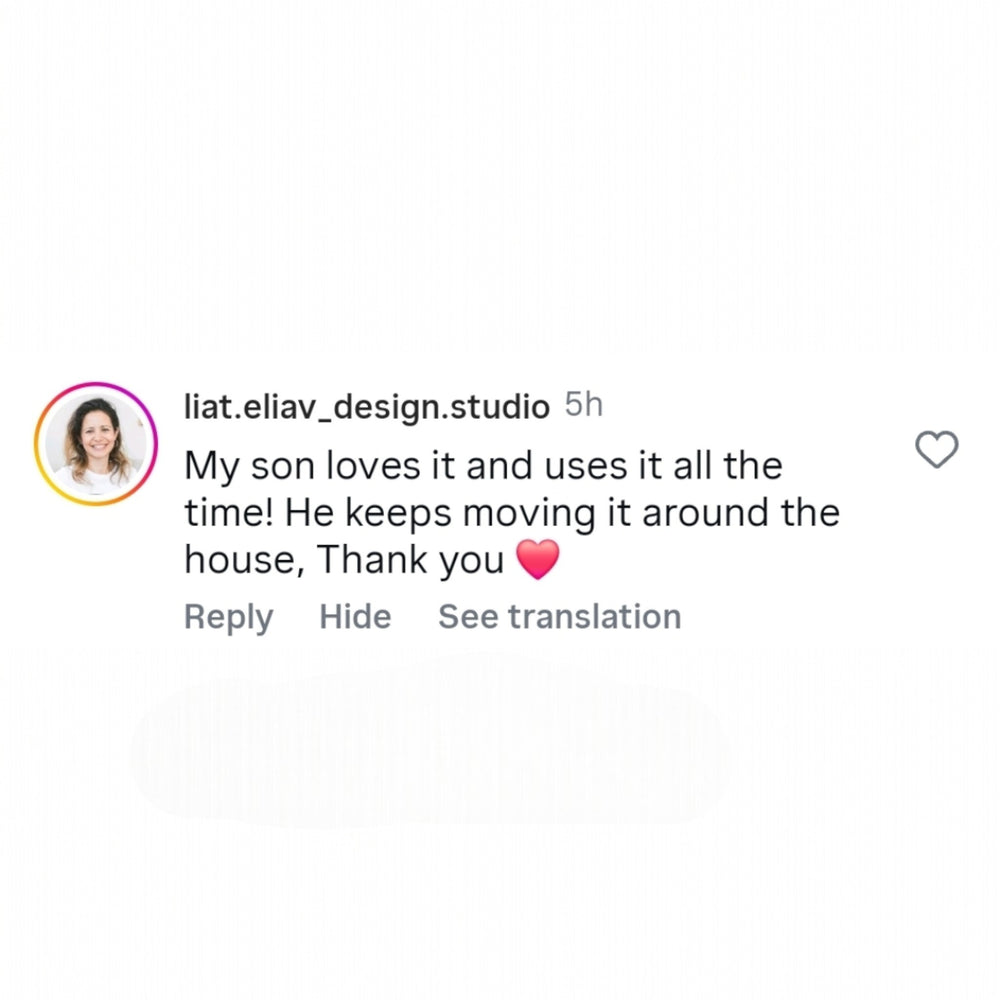Viewport: 1000px width, 1000px height.
Task: Open the commenter's profile picture
Action: point(95,444)
